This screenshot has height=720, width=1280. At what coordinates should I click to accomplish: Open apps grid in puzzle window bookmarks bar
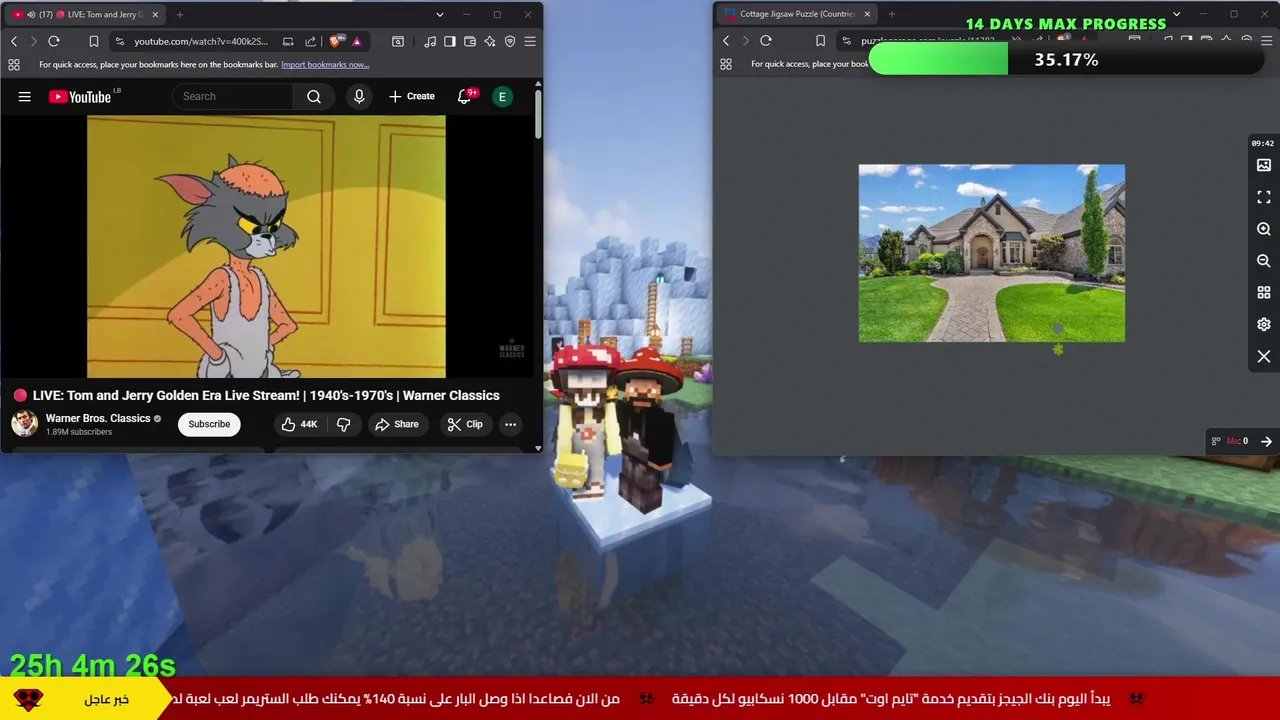(x=726, y=64)
